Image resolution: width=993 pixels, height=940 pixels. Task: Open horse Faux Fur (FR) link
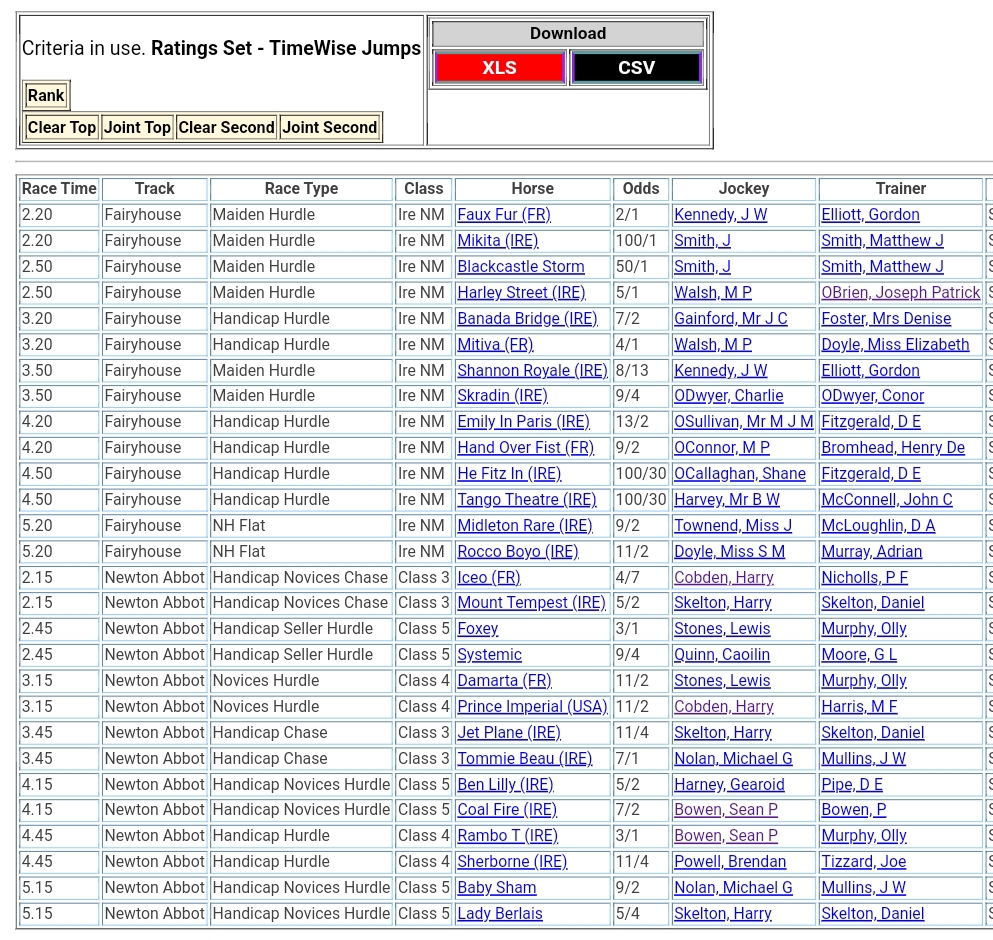click(x=504, y=215)
